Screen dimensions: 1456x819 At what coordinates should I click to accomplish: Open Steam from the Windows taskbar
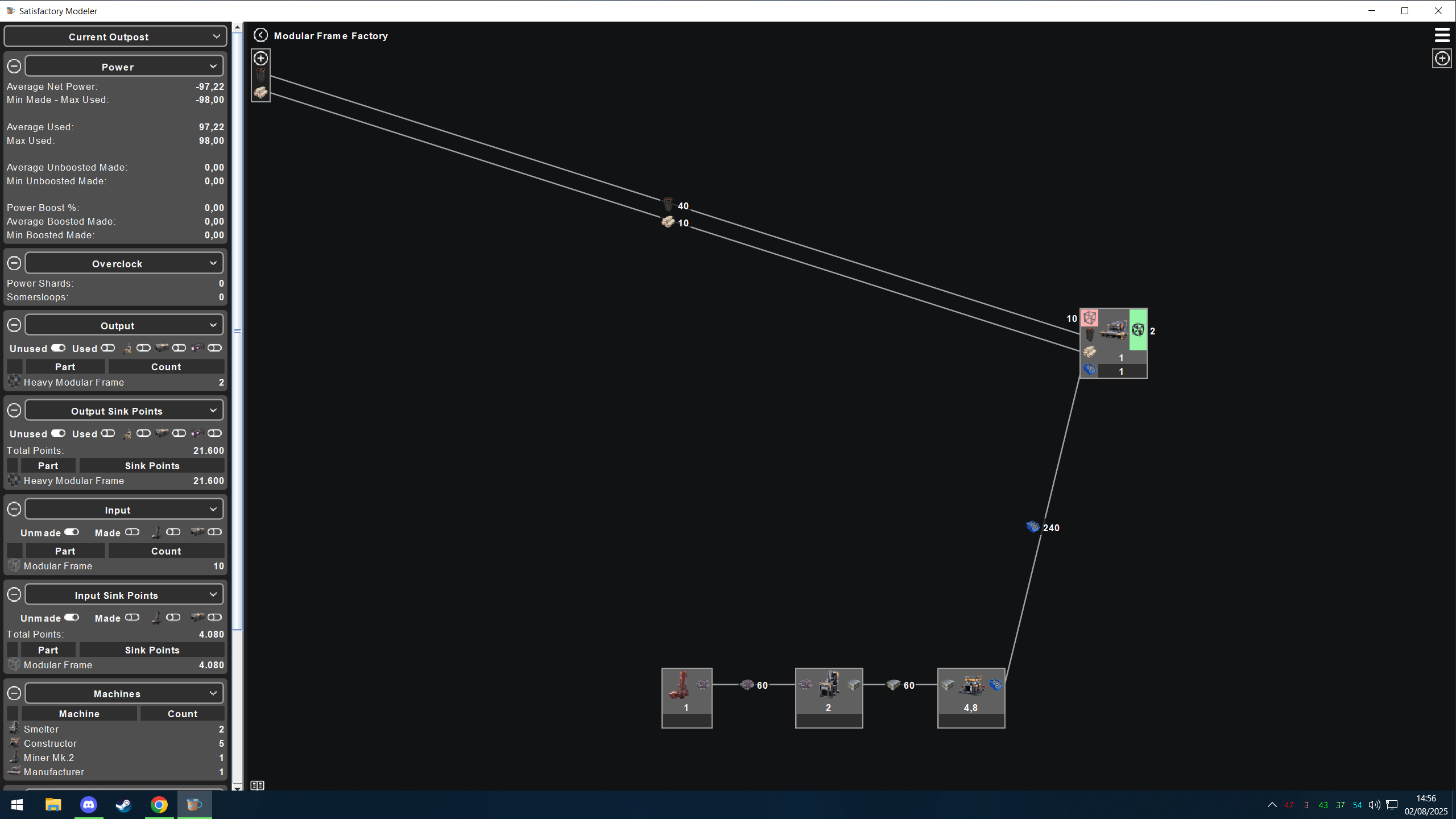[124, 805]
